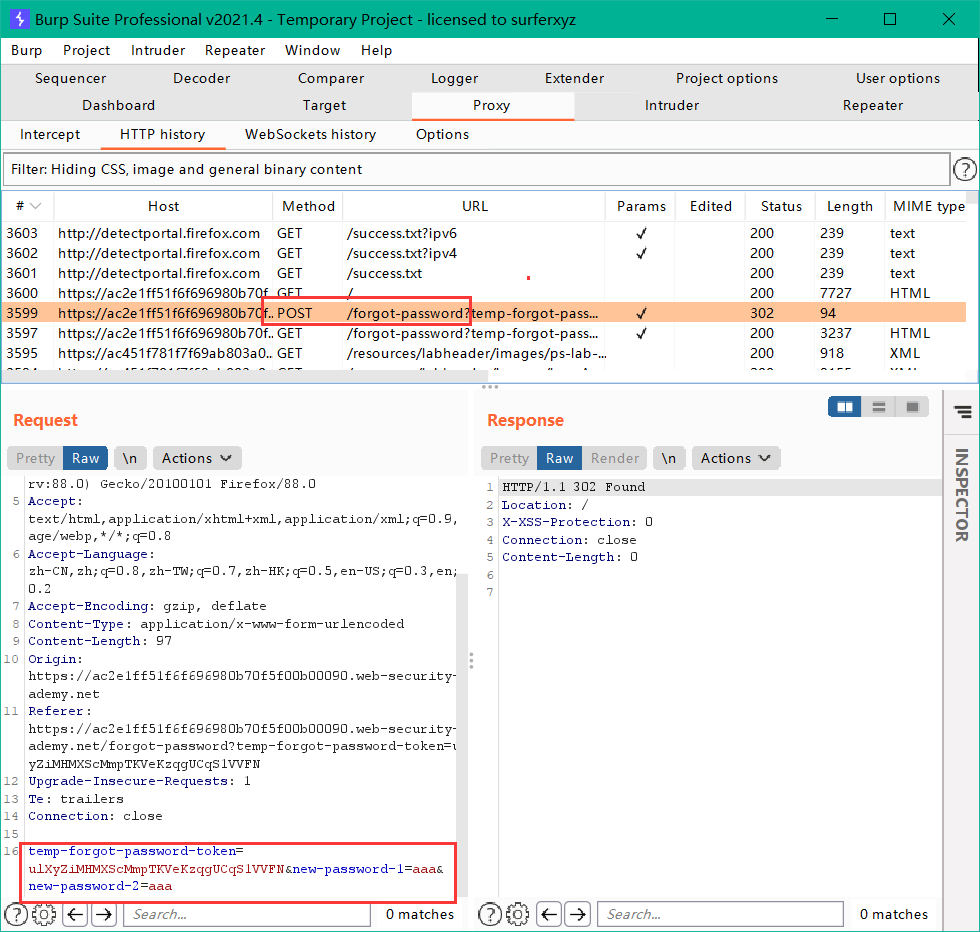The width and height of the screenshot is (980, 932).
Task: Toggle Raw view in Request panel
Action: tap(86, 458)
